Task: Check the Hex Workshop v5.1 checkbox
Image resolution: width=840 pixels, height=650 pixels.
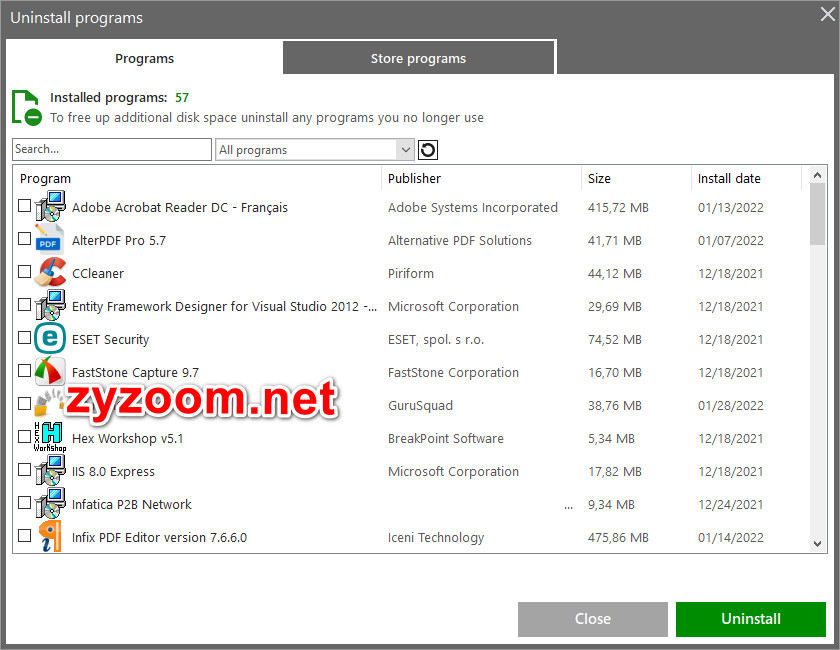Action: [25, 437]
